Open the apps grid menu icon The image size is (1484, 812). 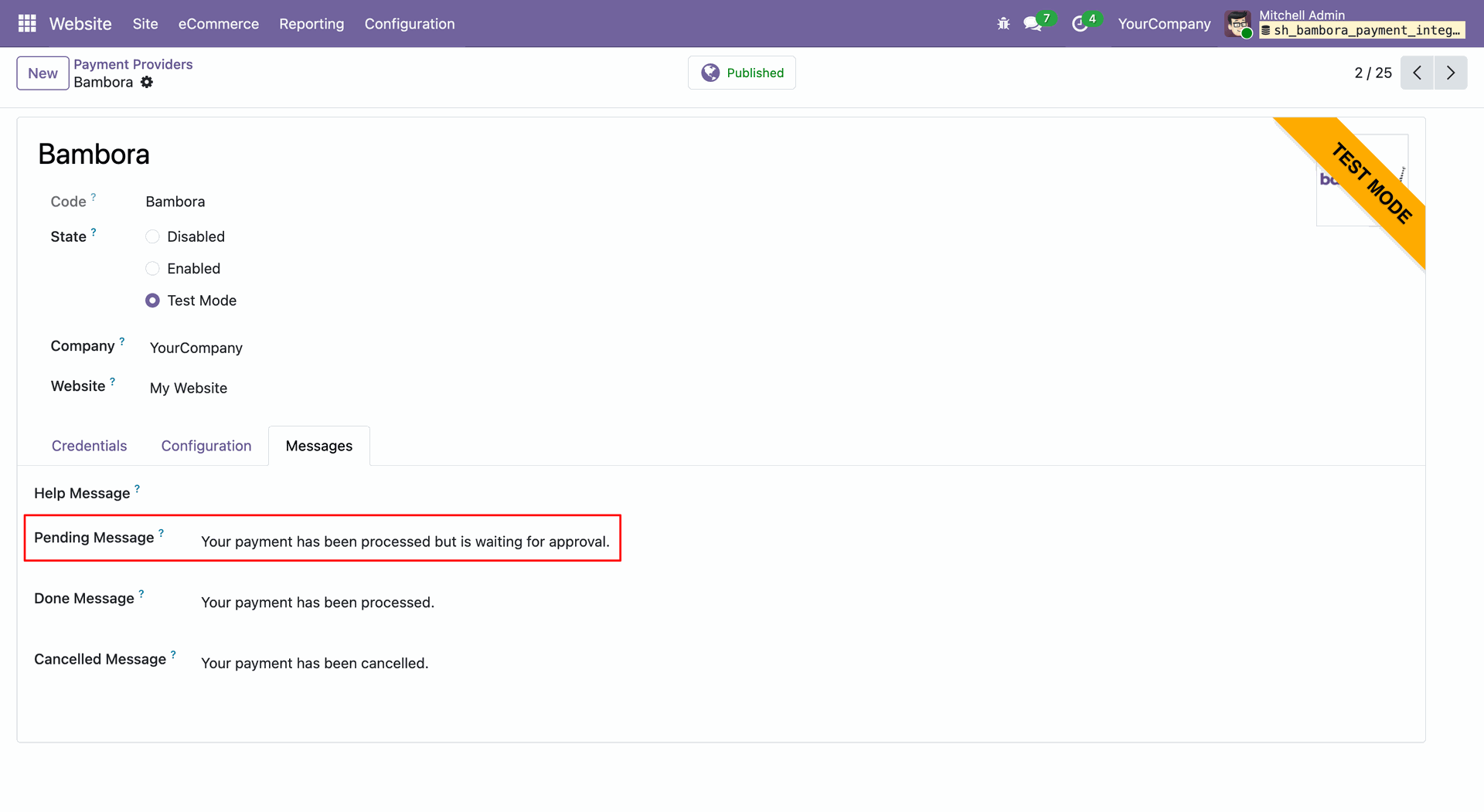(x=27, y=24)
